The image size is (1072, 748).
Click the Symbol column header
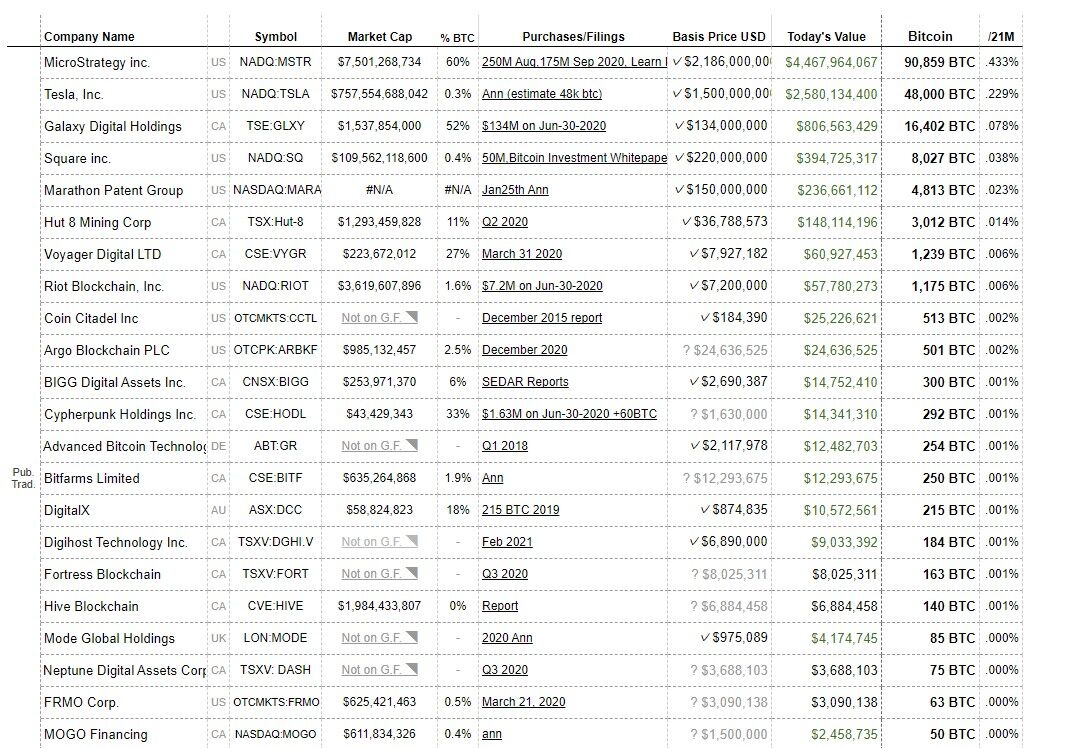pos(276,36)
